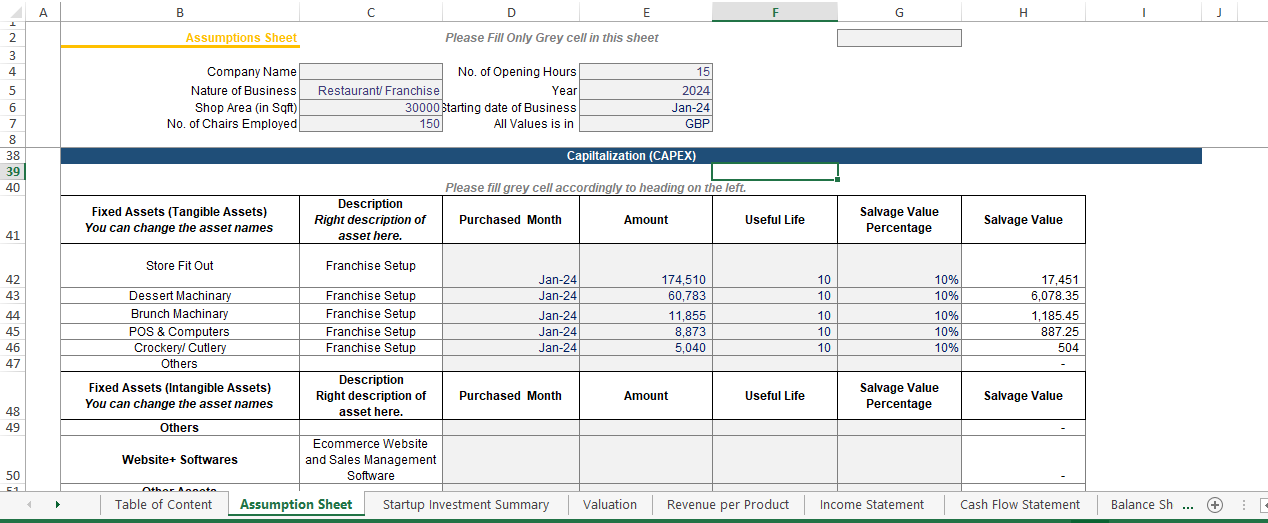Select the 'Dessert Machinary' asset cell
This screenshot has height=523, width=1268.
pos(180,296)
